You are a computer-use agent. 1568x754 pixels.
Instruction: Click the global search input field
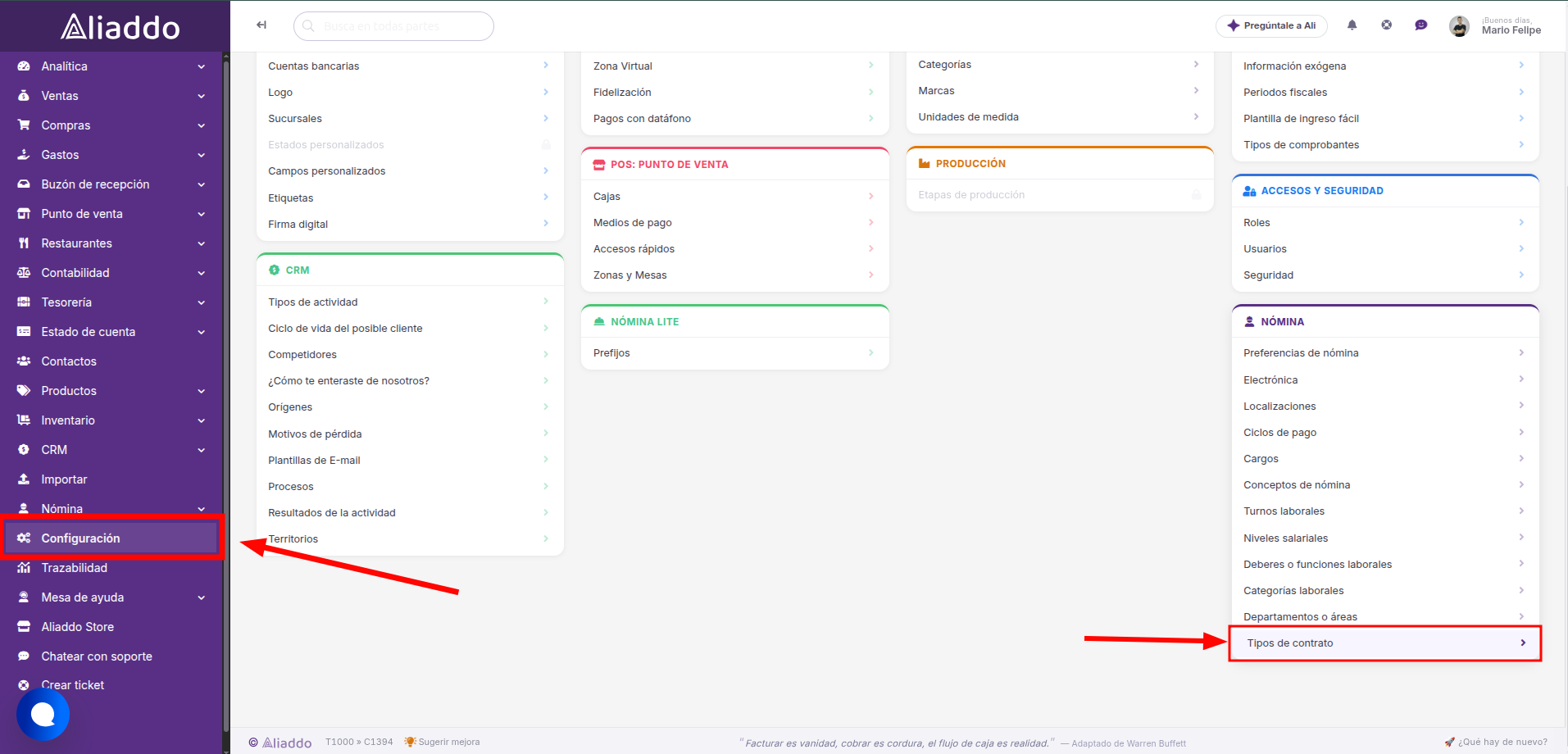(x=393, y=26)
